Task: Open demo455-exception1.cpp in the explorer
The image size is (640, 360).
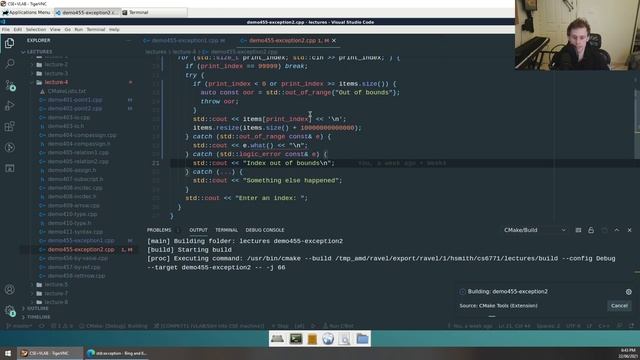Action: click(x=81, y=240)
